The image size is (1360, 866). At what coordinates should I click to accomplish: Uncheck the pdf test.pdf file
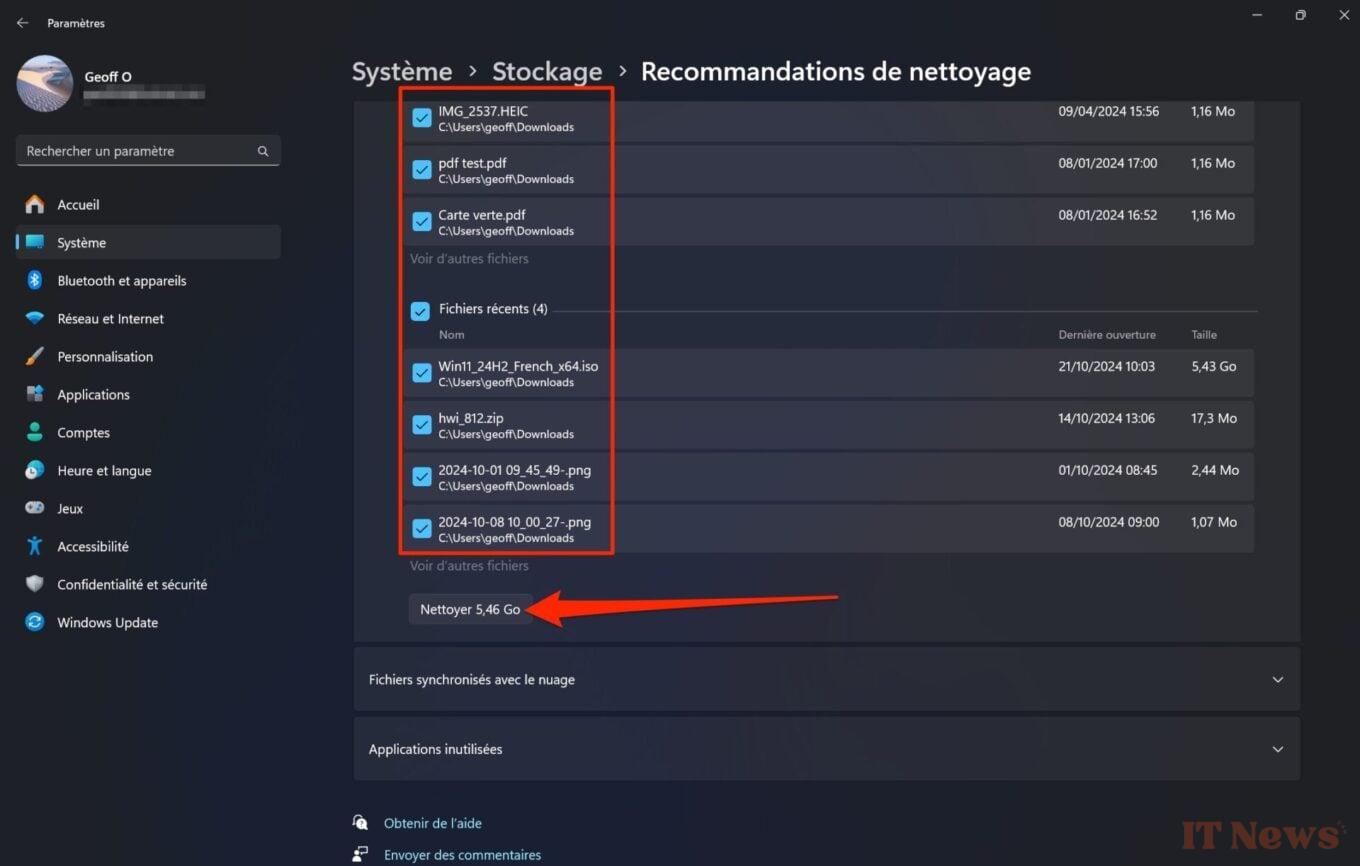tap(421, 169)
